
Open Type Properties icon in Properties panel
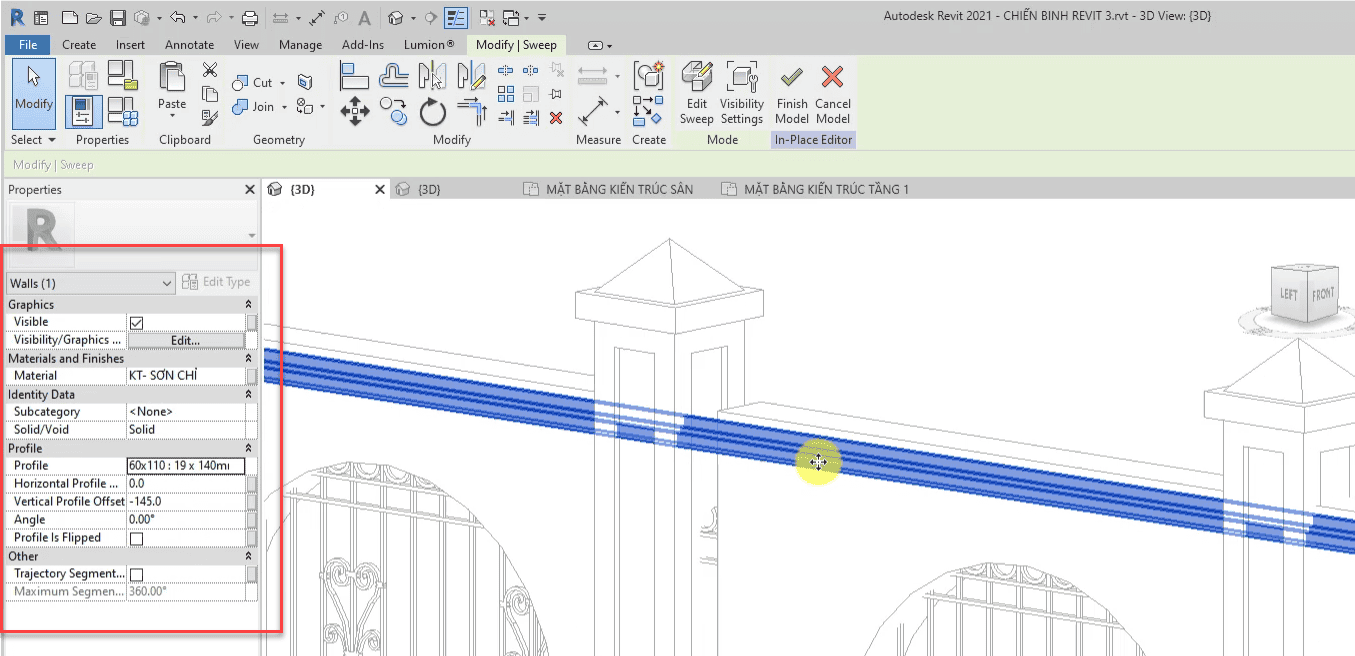coord(84,76)
